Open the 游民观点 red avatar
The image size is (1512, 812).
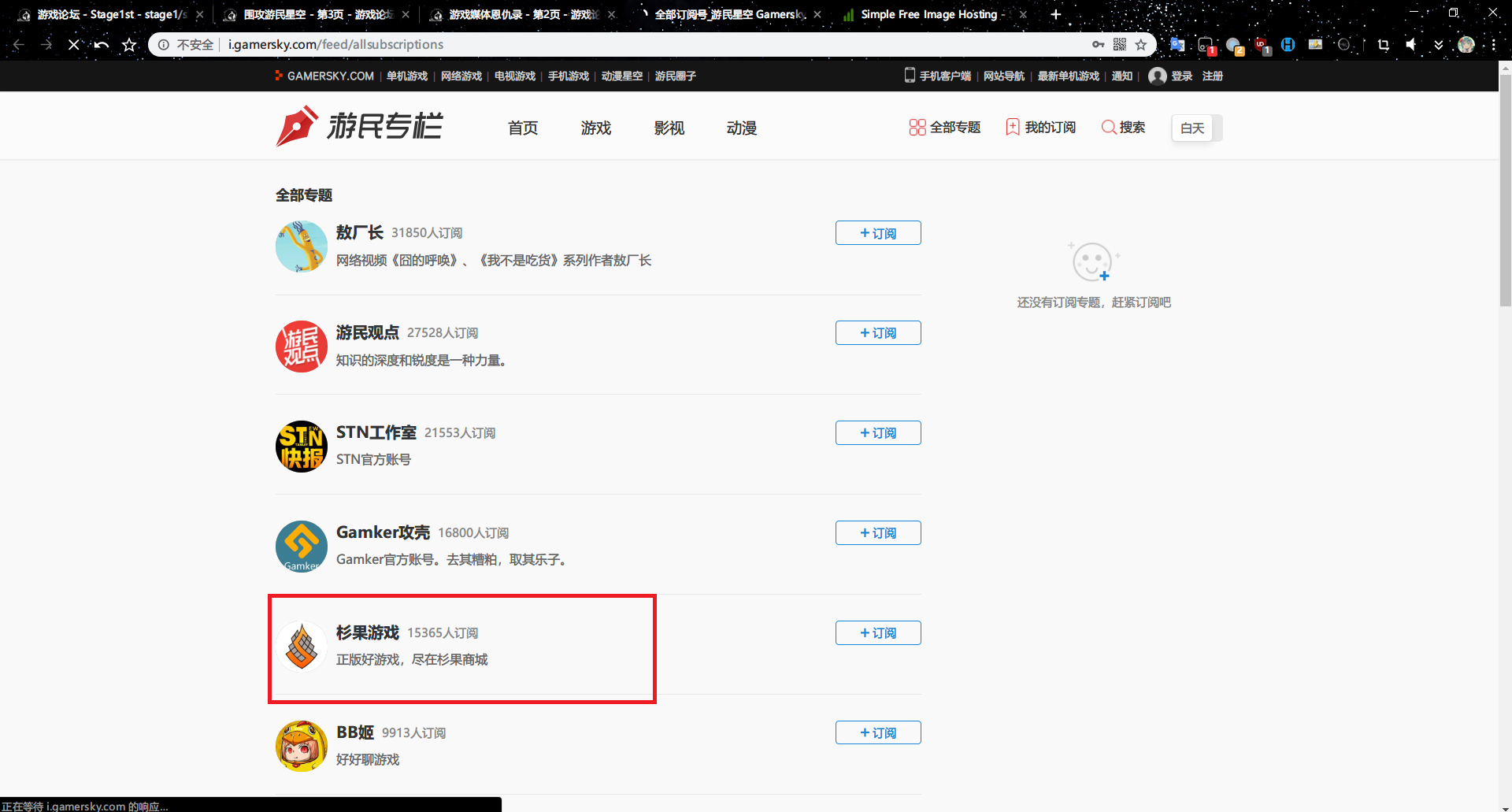tap(302, 347)
